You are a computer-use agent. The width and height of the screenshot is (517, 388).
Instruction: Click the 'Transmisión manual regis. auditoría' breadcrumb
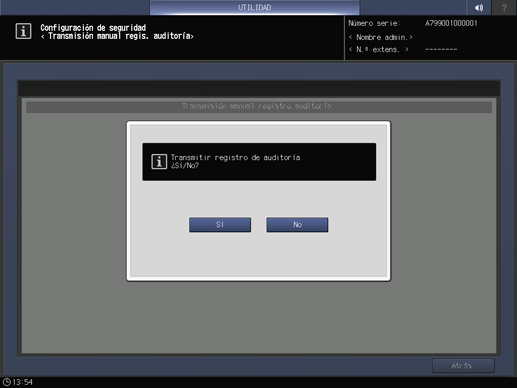(x=117, y=36)
